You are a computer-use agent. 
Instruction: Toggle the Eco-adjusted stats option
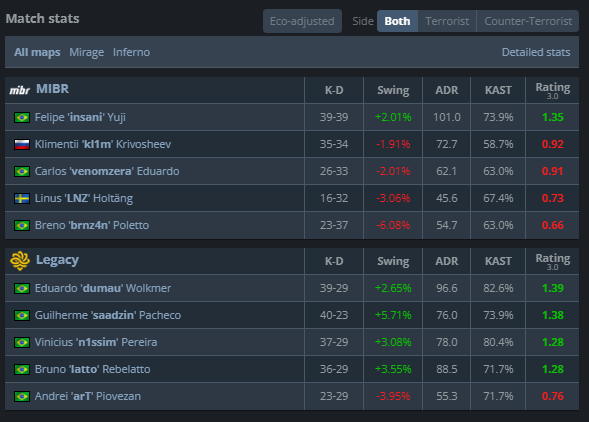pos(302,21)
